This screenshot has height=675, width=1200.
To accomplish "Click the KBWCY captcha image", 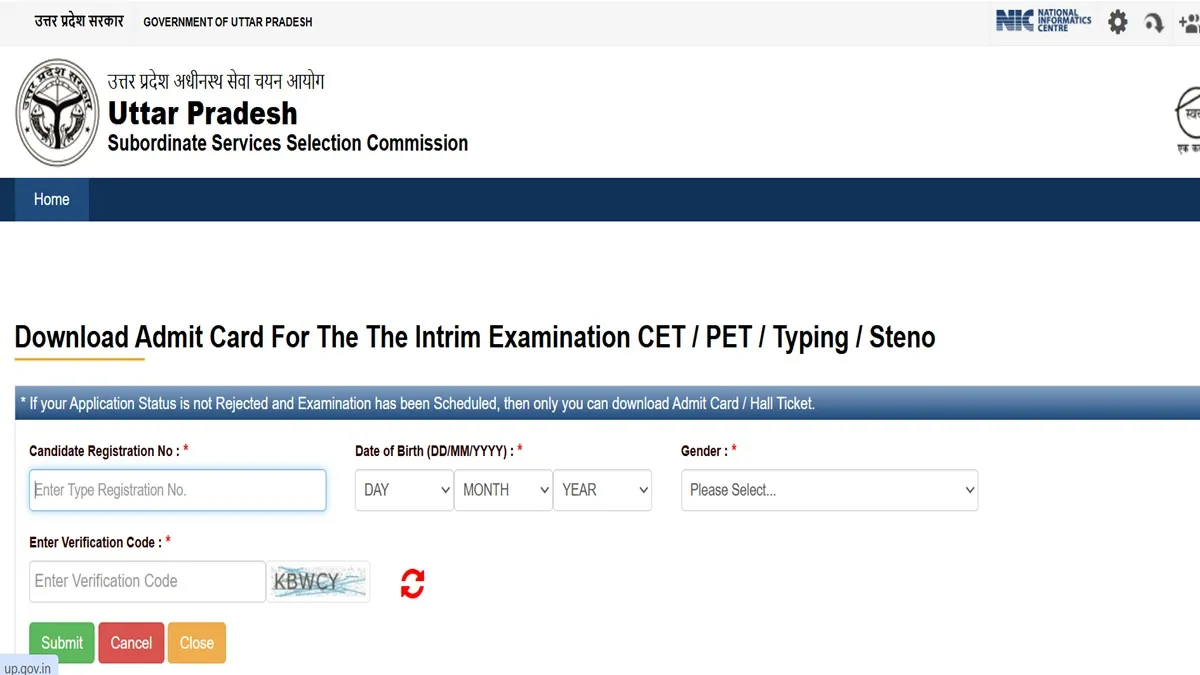I will pyautogui.click(x=318, y=581).
